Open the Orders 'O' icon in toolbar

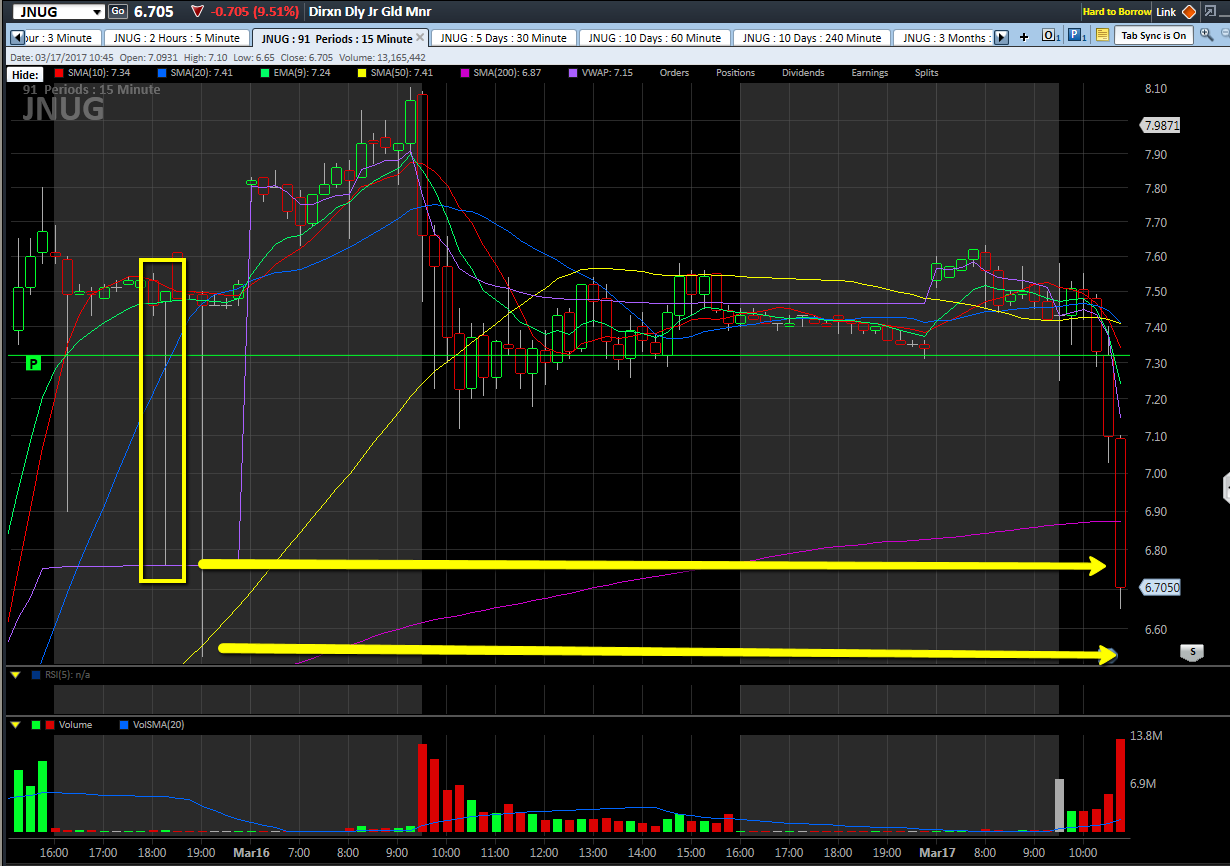click(1050, 36)
